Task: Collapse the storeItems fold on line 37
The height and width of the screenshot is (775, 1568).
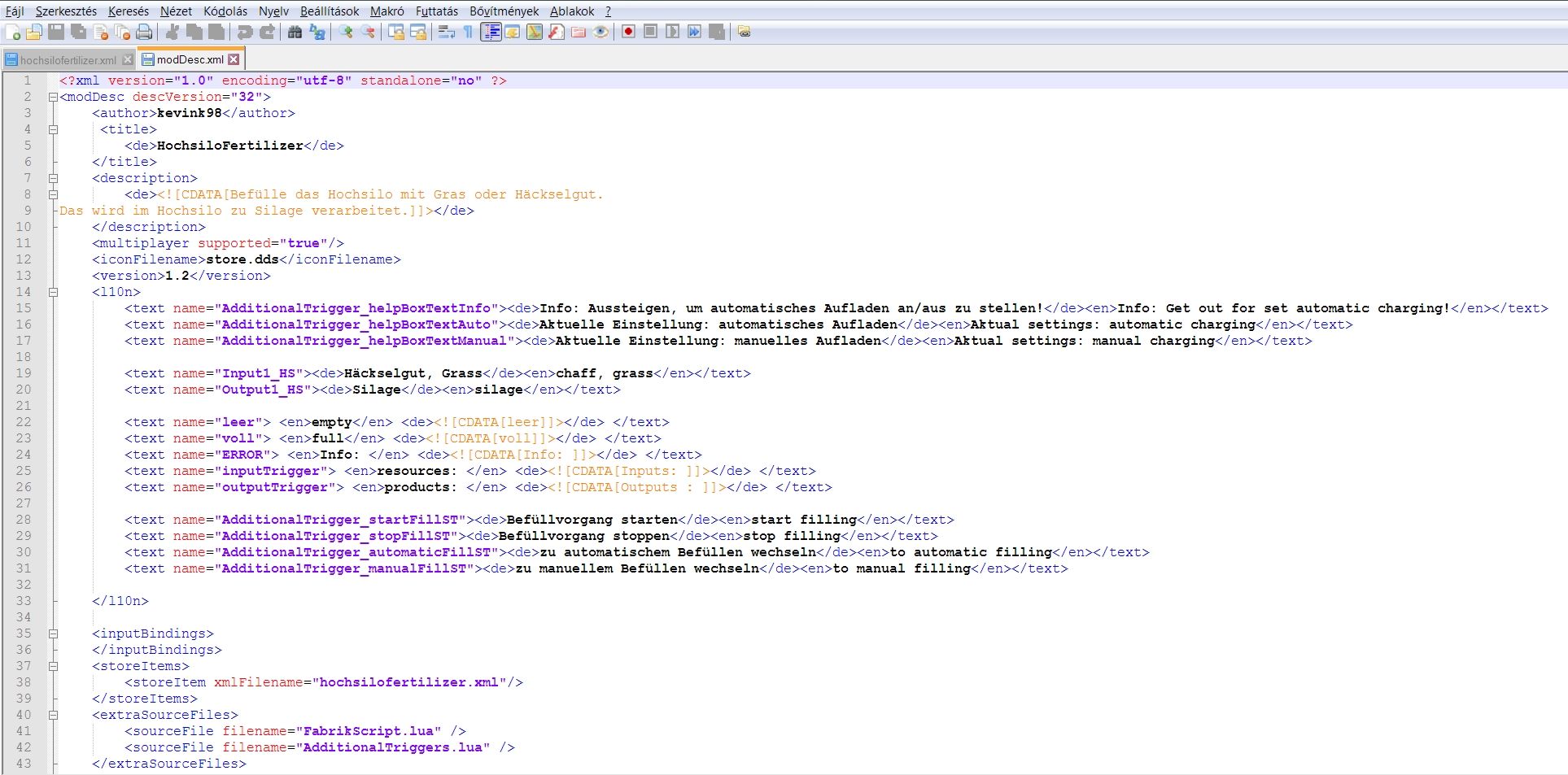Action: tap(53, 666)
